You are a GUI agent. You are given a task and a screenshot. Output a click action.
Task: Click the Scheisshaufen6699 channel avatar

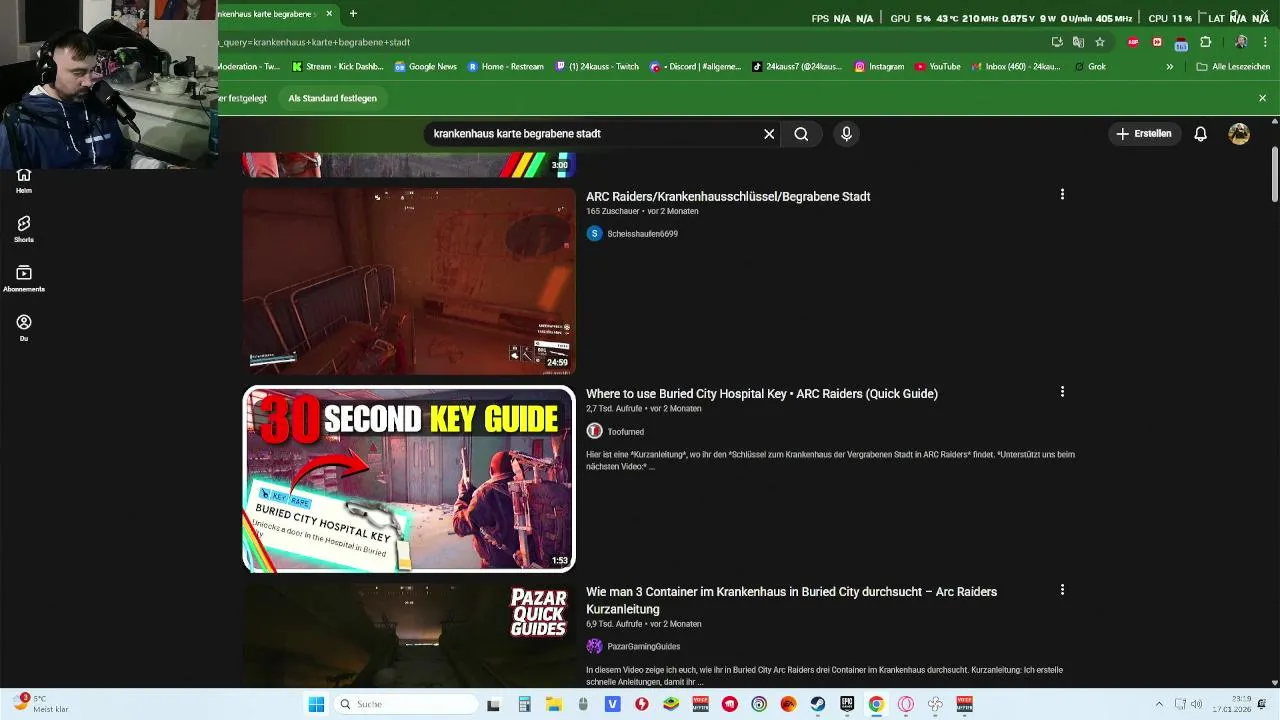pos(594,234)
